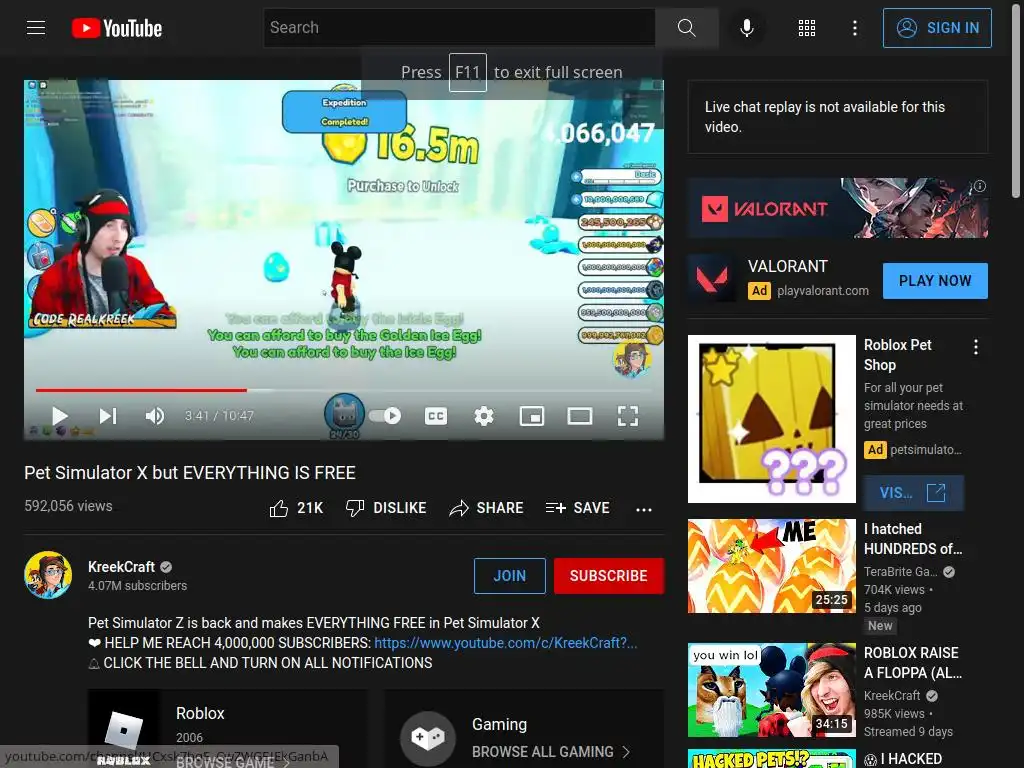Open Roblox Pet Shop ad options menu

pyautogui.click(x=976, y=347)
